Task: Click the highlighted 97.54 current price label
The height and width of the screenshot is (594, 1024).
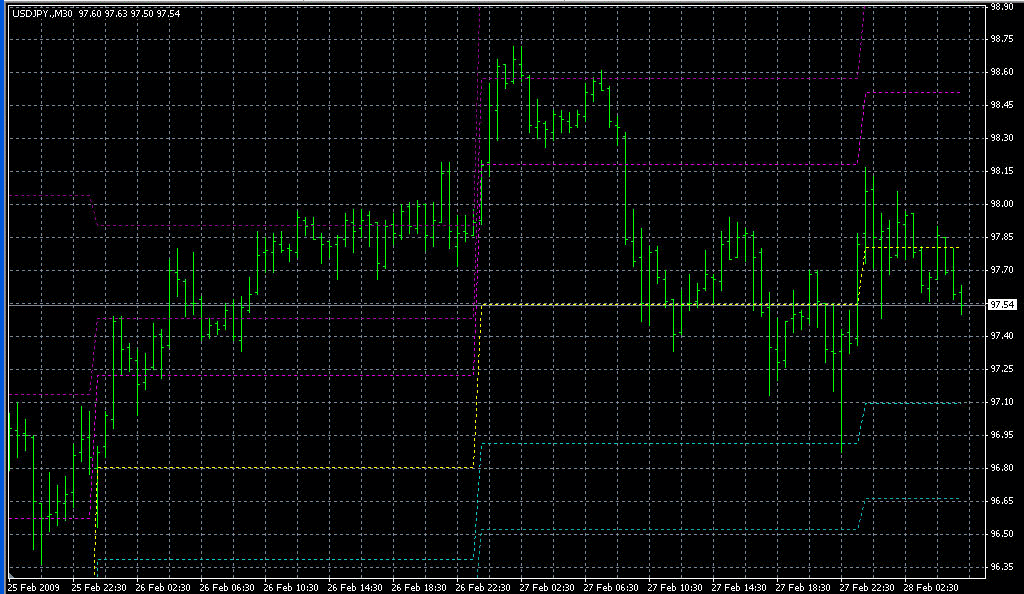Action: click(1001, 304)
